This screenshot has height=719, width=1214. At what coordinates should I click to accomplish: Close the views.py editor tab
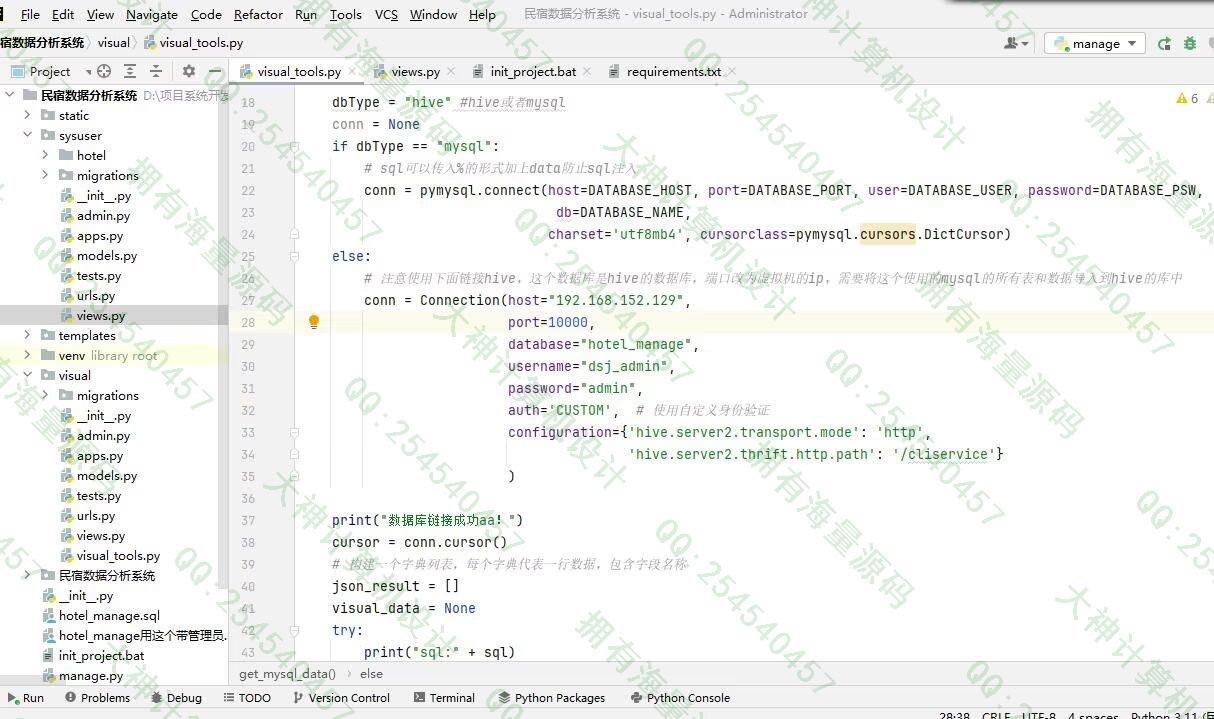450,71
